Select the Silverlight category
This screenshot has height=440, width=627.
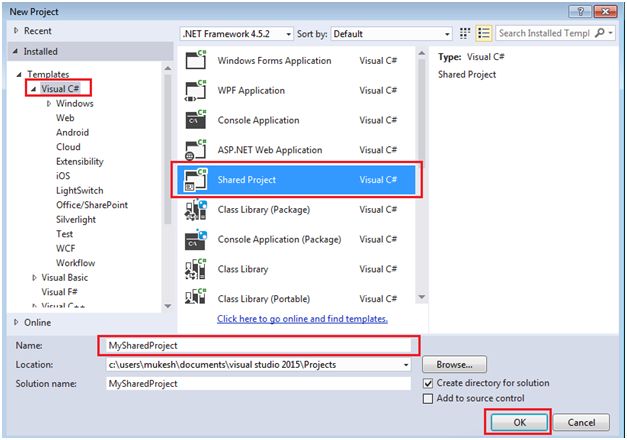(76, 220)
